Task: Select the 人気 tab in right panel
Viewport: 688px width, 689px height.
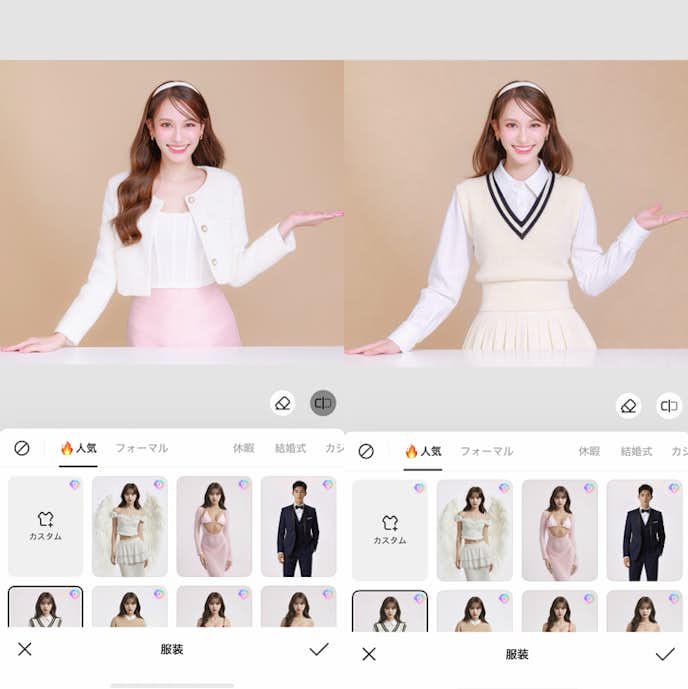Action: tap(423, 451)
